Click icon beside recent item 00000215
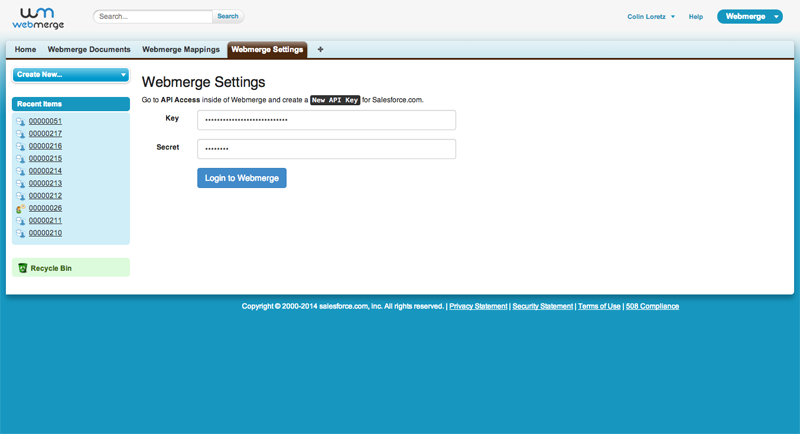800x434 pixels. 20,159
